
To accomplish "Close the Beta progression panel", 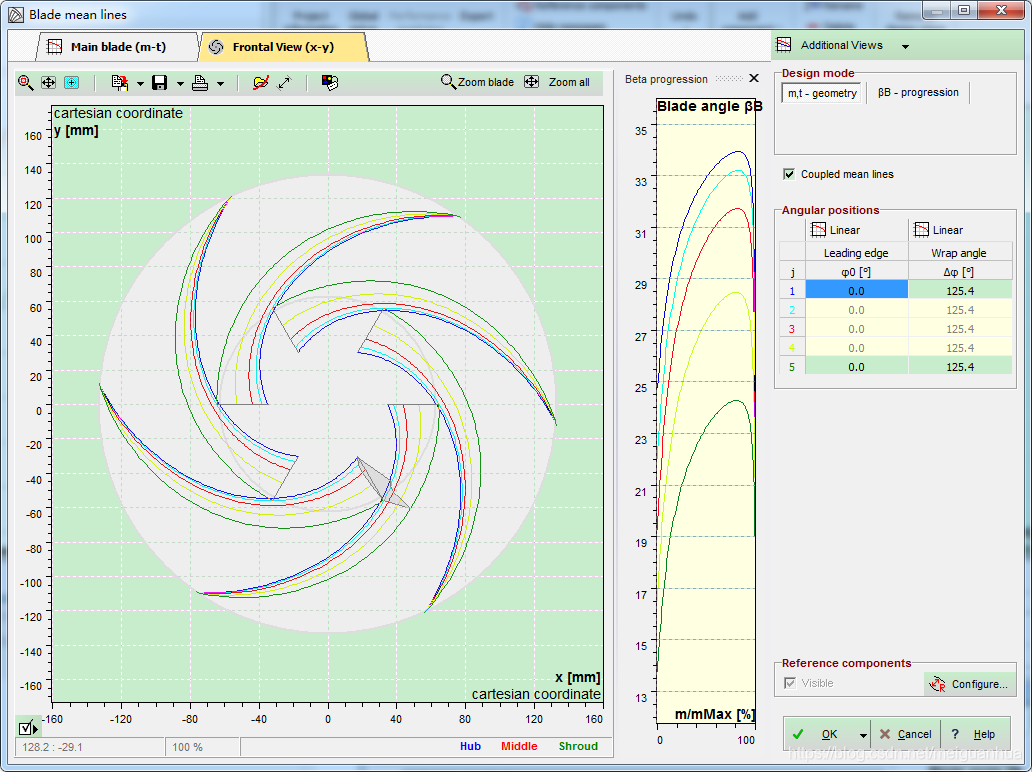I will coord(754,78).
